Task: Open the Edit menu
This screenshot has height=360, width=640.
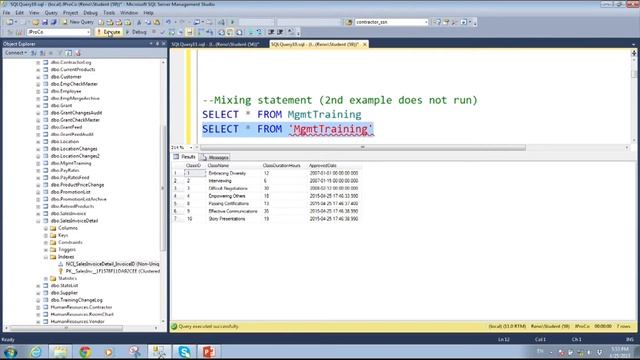Action: coord(19,13)
